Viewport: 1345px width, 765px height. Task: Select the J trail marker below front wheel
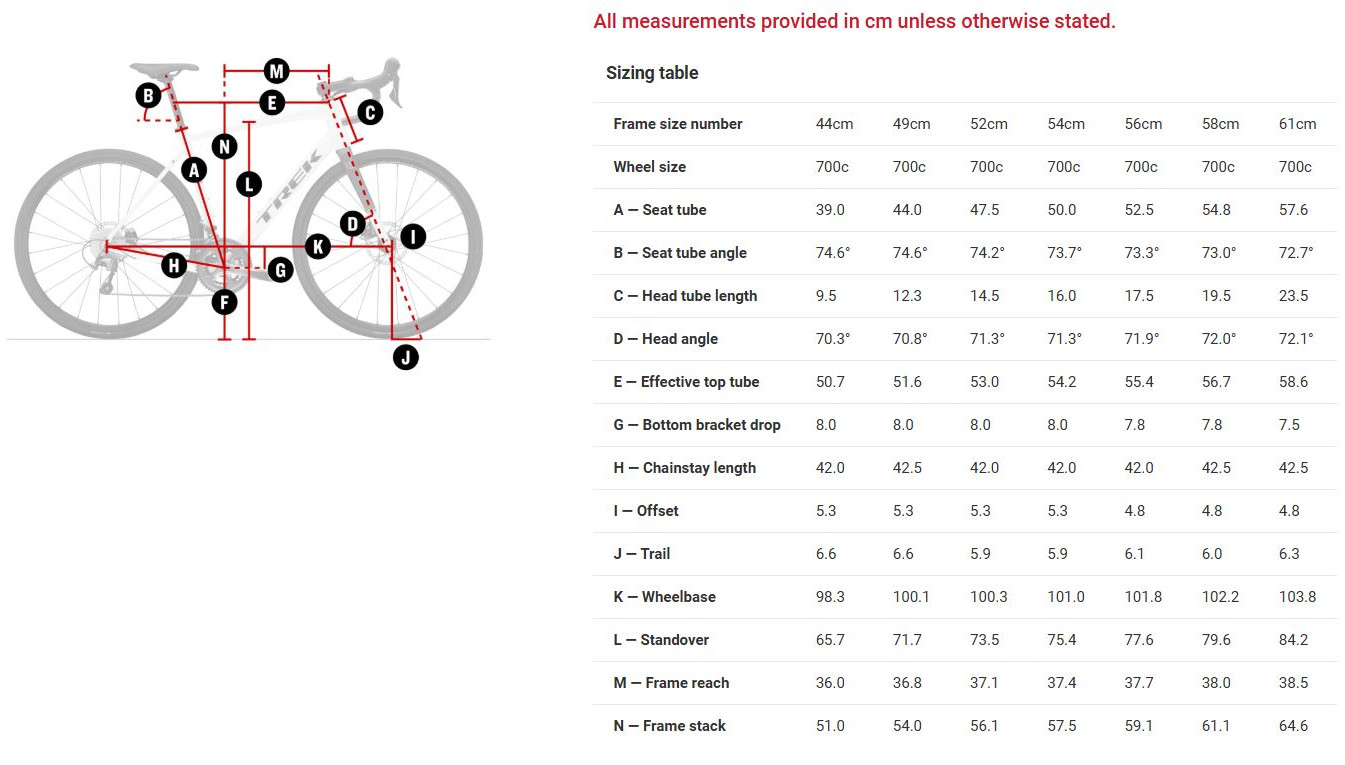[x=405, y=357]
